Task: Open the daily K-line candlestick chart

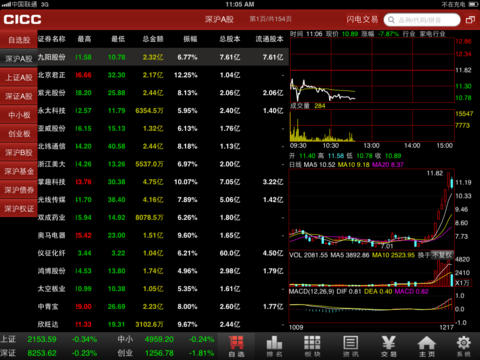Action: coord(371,209)
